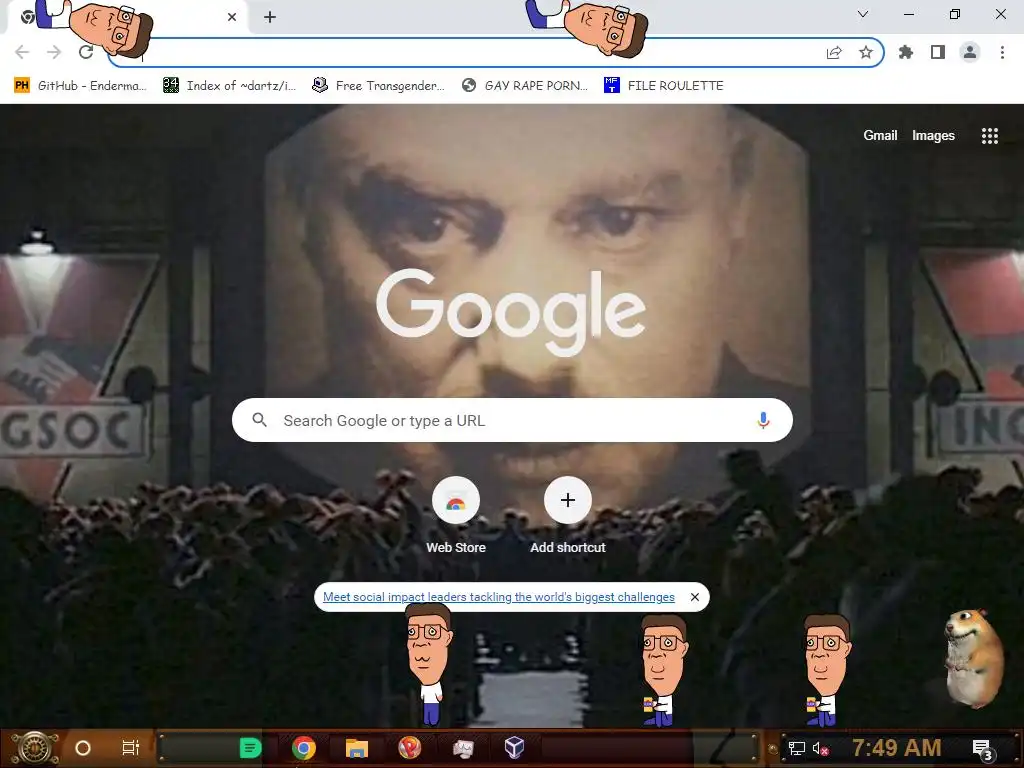Click the hamster desktop pet

click(974, 658)
